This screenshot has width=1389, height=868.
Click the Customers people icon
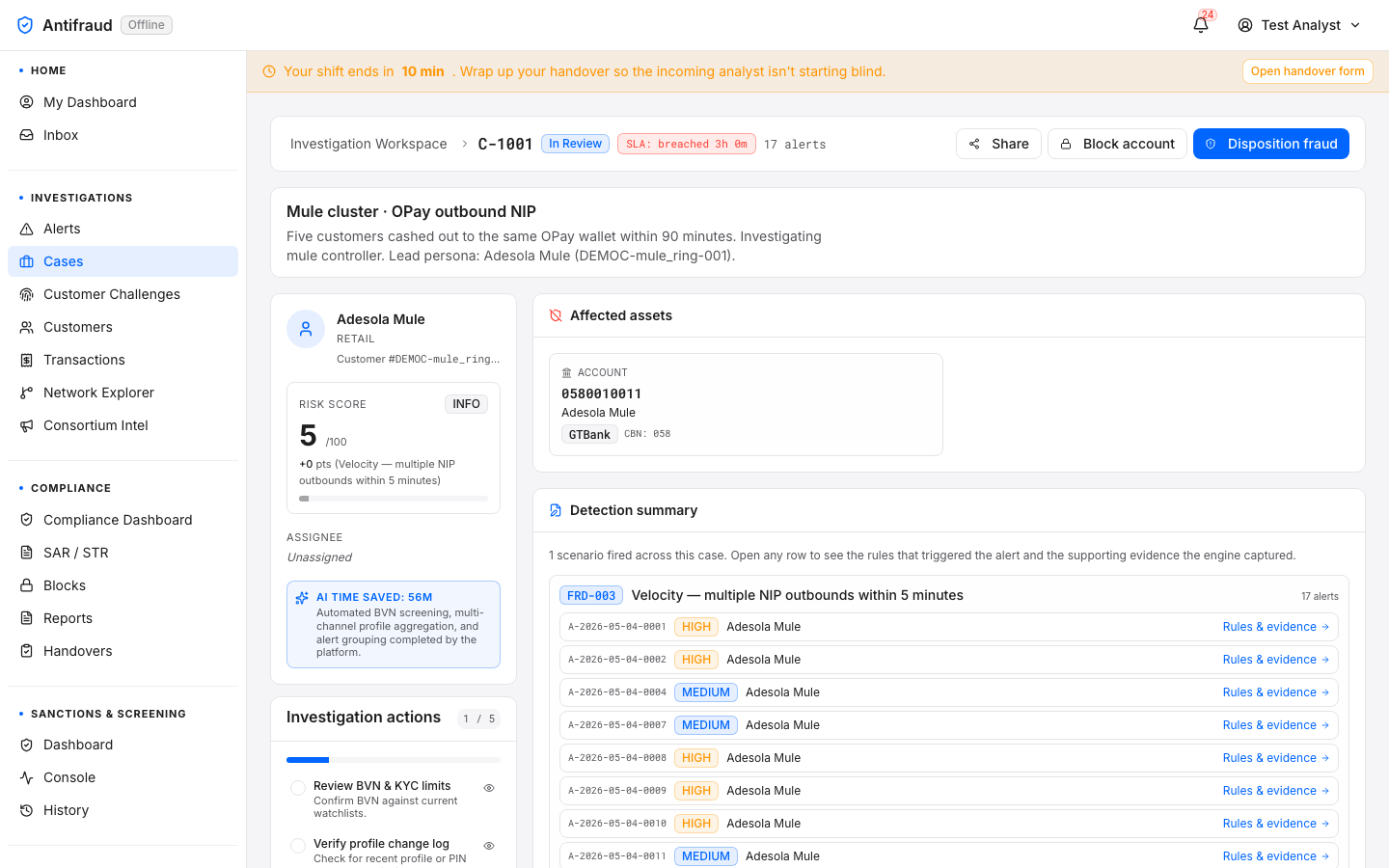(x=27, y=327)
